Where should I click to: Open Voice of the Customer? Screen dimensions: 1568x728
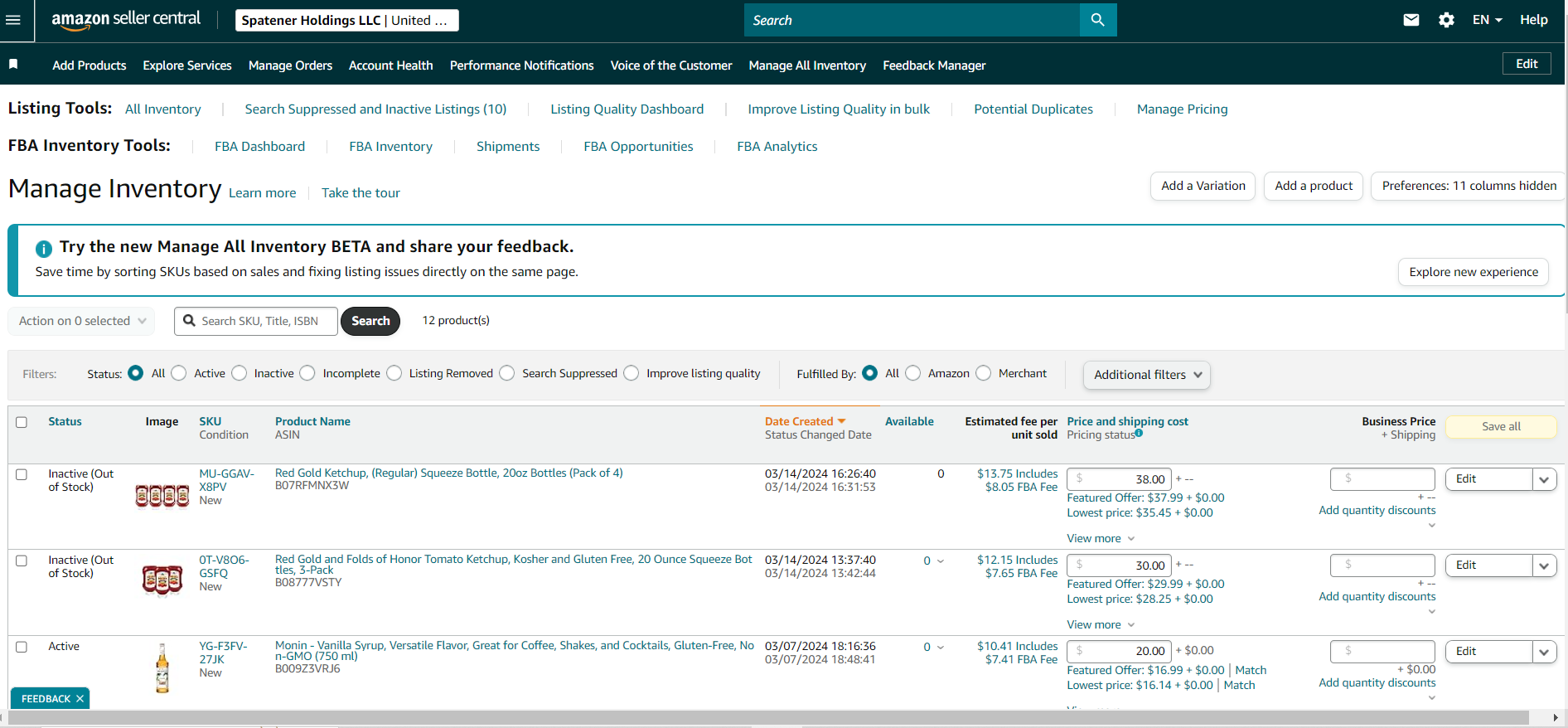point(671,66)
